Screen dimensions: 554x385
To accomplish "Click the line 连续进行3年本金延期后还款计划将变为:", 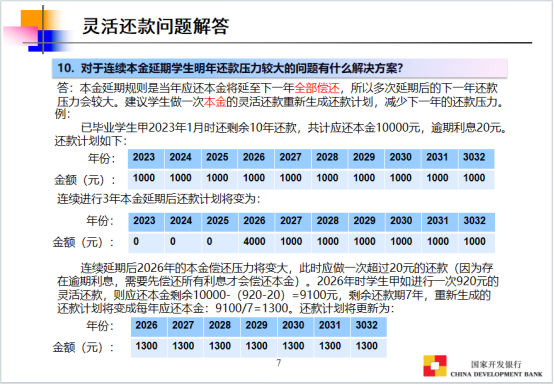I will tap(159, 199).
